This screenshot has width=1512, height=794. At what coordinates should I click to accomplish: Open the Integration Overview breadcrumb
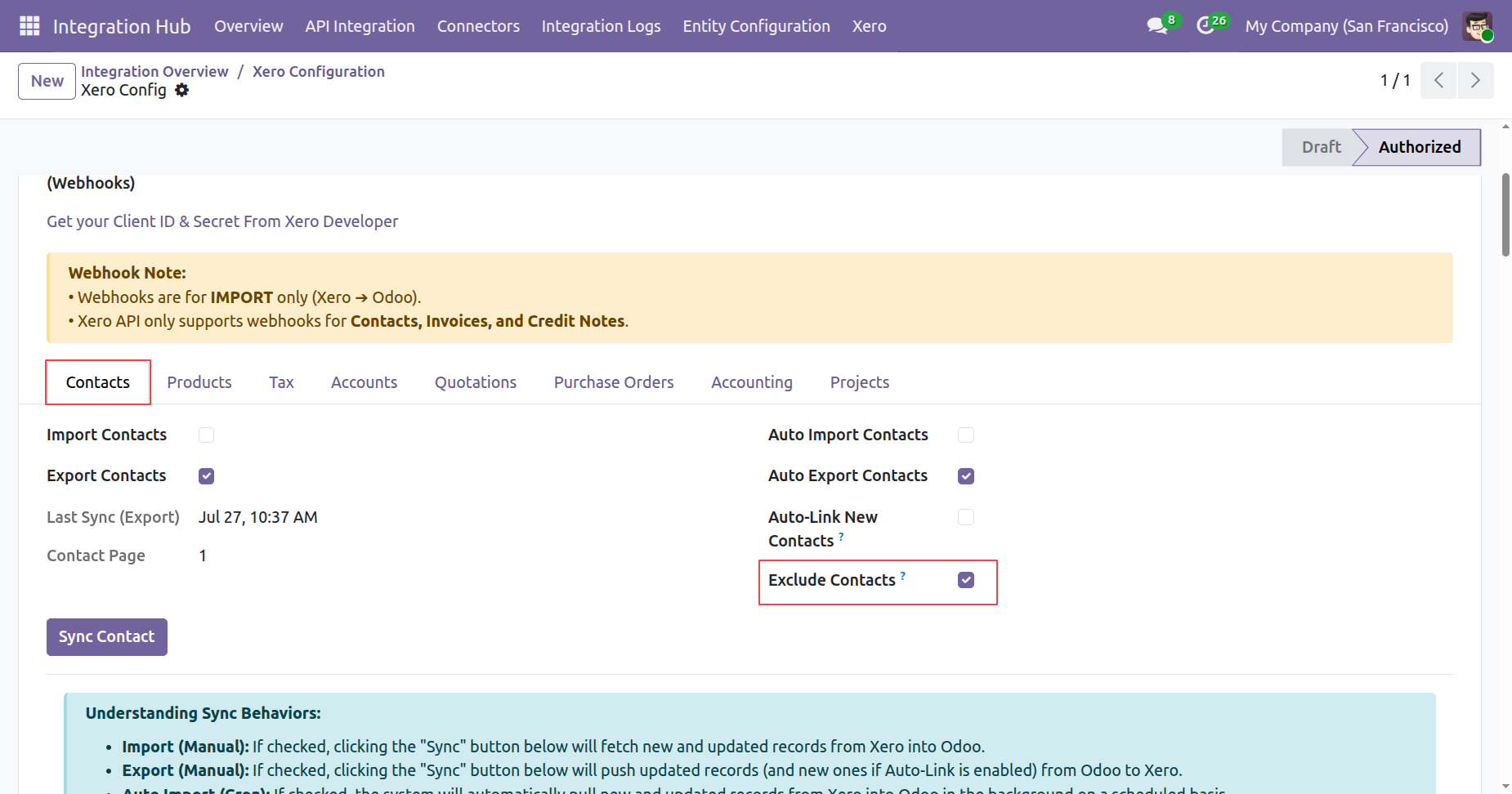(154, 71)
